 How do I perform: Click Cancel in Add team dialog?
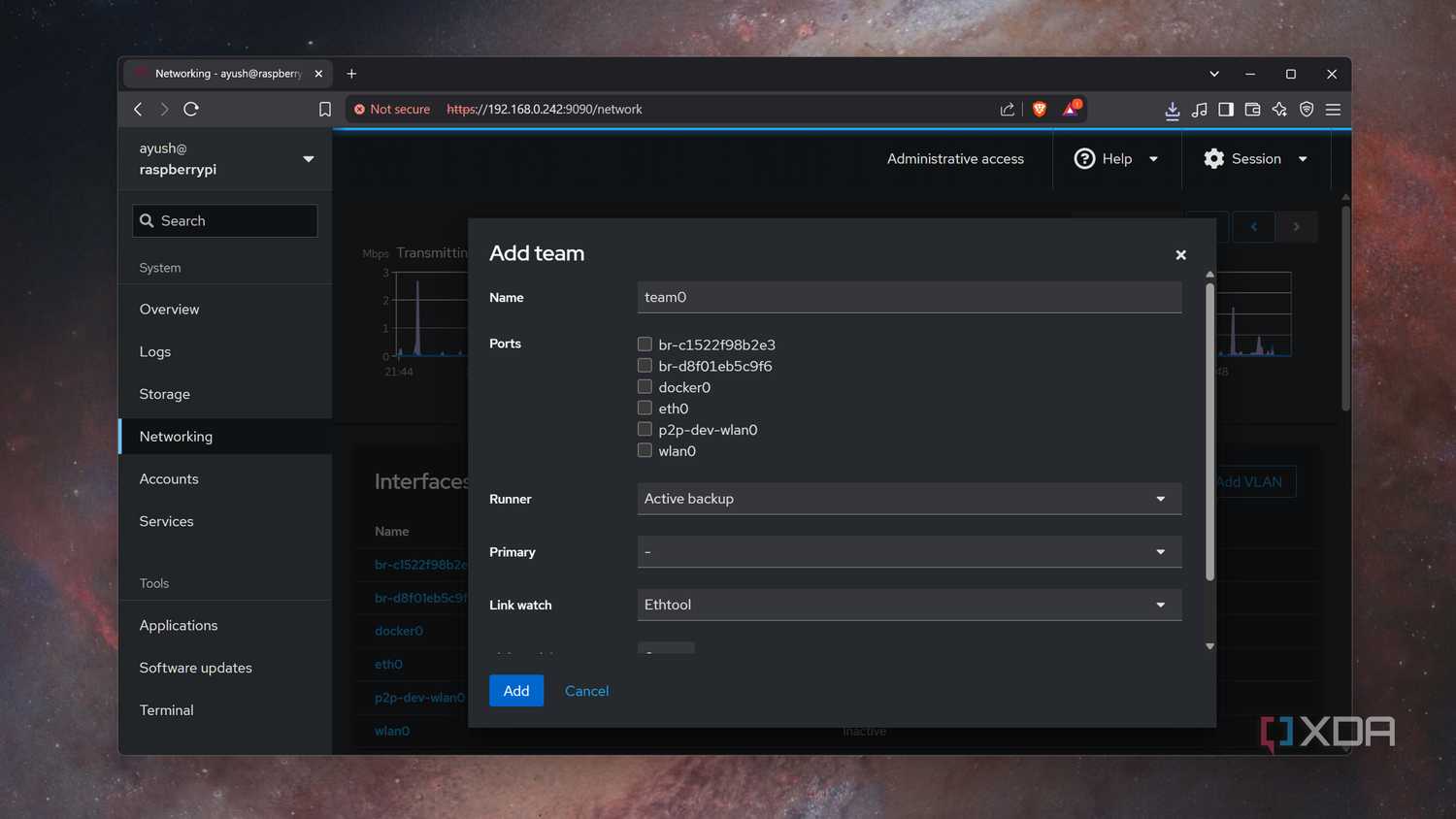pos(587,691)
